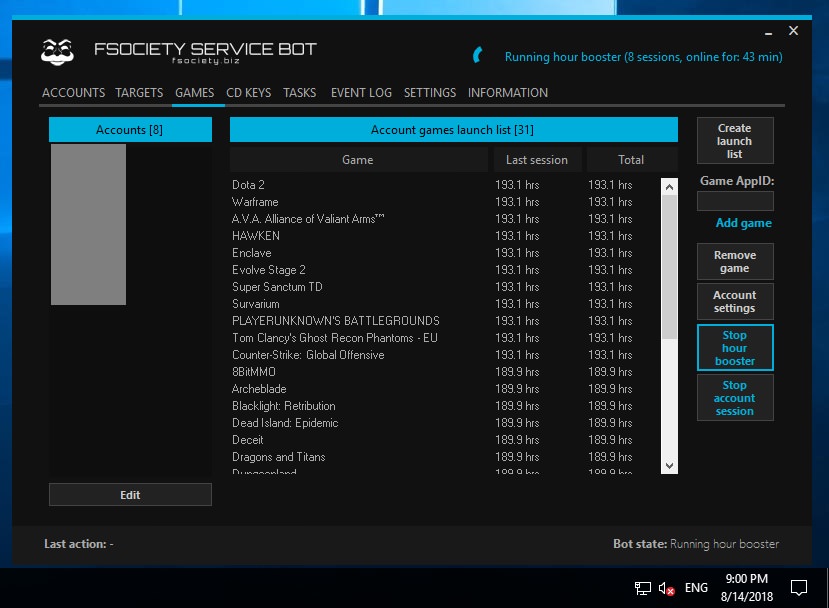Image resolution: width=829 pixels, height=608 pixels.
Task: Select the Enclave game entry
Action: click(444, 253)
